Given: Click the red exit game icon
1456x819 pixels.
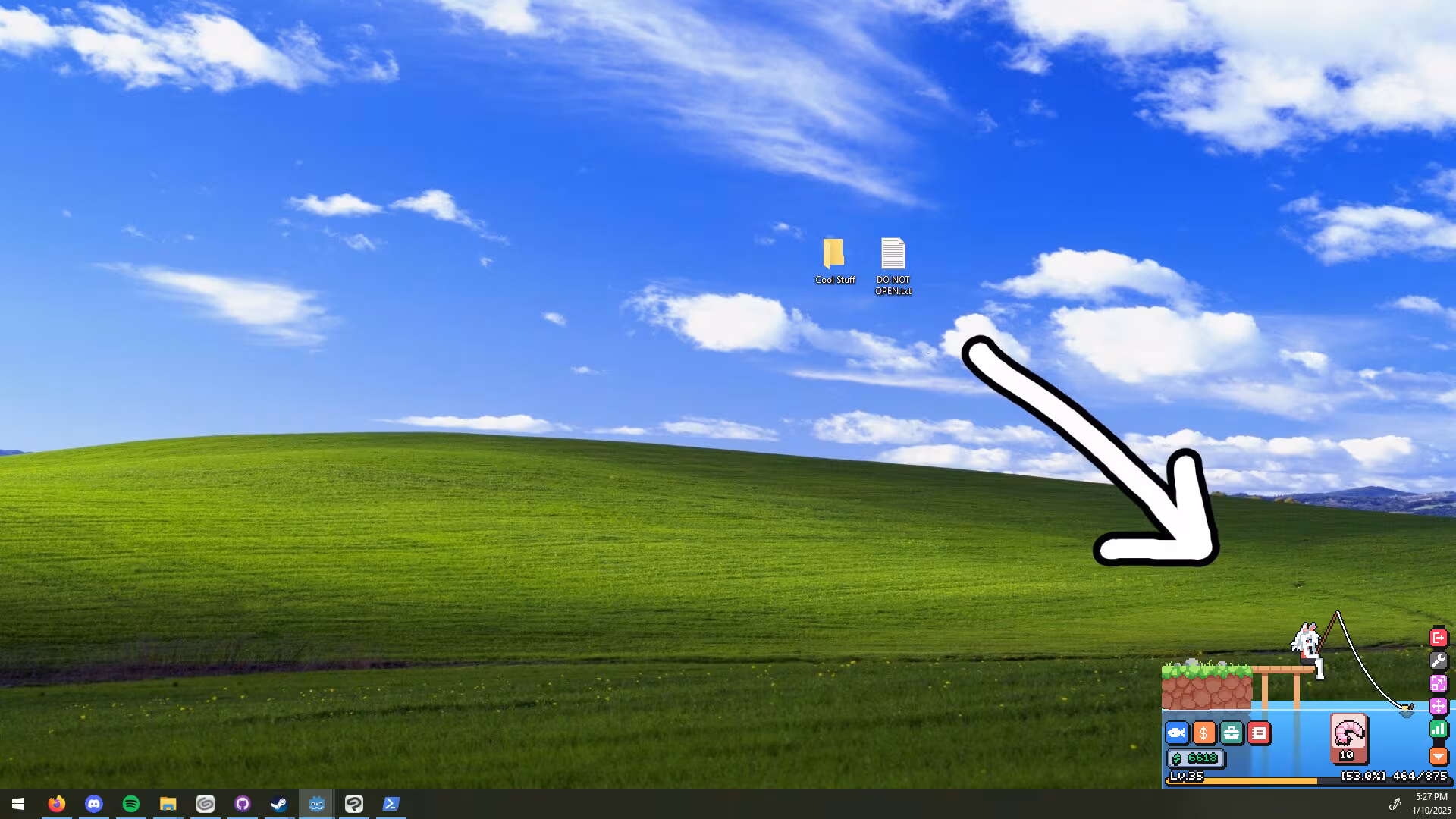Looking at the screenshot, I should (1438, 638).
